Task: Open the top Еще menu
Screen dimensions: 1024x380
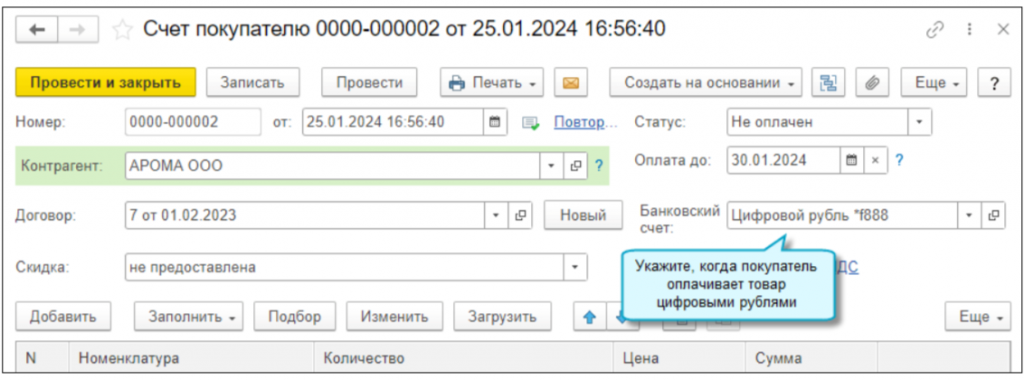Action: click(934, 83)
